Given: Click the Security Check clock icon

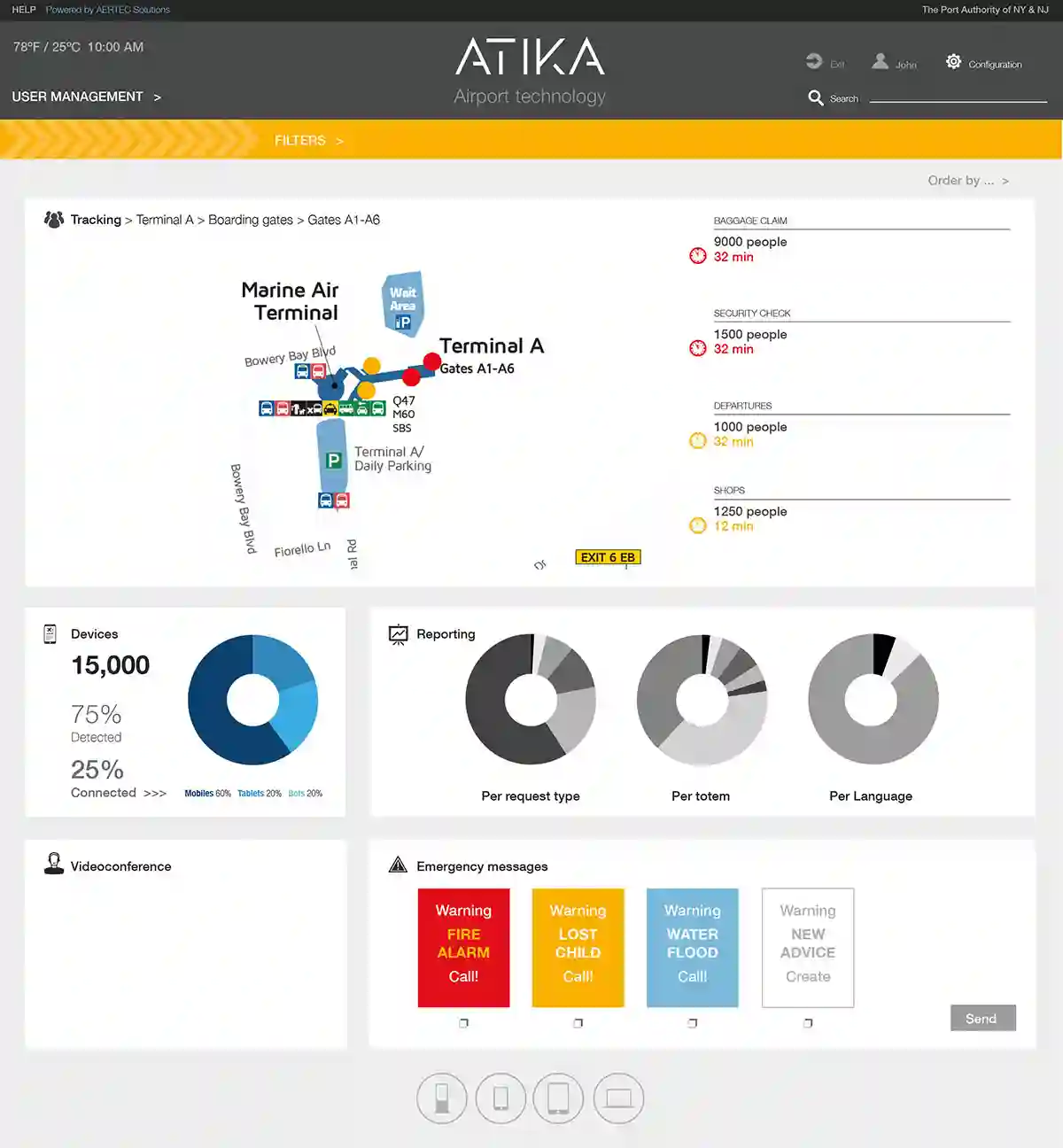Looking at the screenshot, I should (x=698, y=348).
